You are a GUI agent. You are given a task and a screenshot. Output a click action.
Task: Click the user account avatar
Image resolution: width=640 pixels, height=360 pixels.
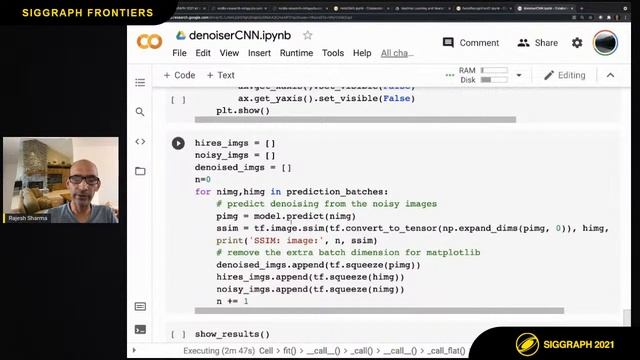pyautogui.click(x=605, y=42)
